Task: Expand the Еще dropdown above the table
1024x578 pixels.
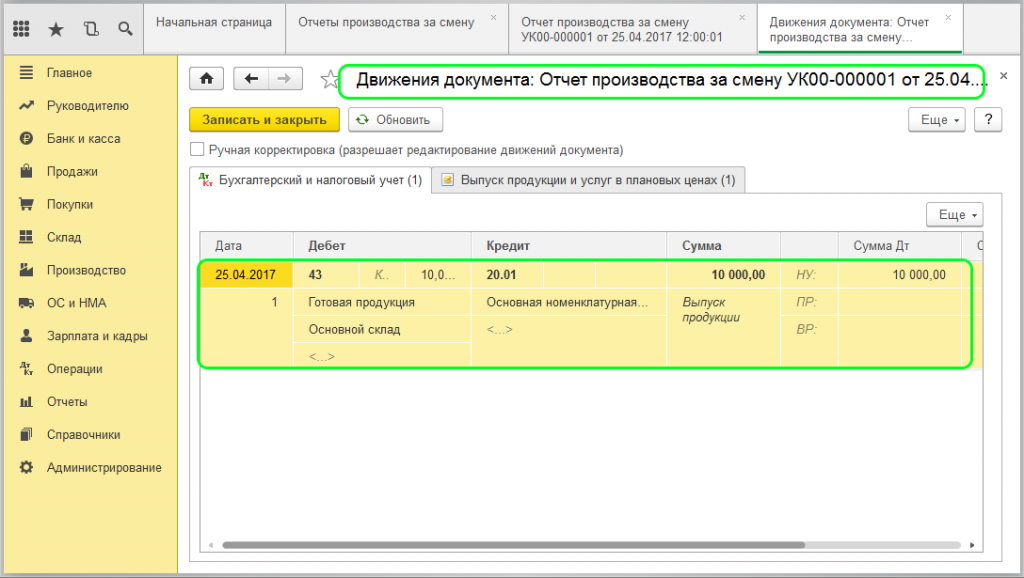Action: click(x=955, y=215)
